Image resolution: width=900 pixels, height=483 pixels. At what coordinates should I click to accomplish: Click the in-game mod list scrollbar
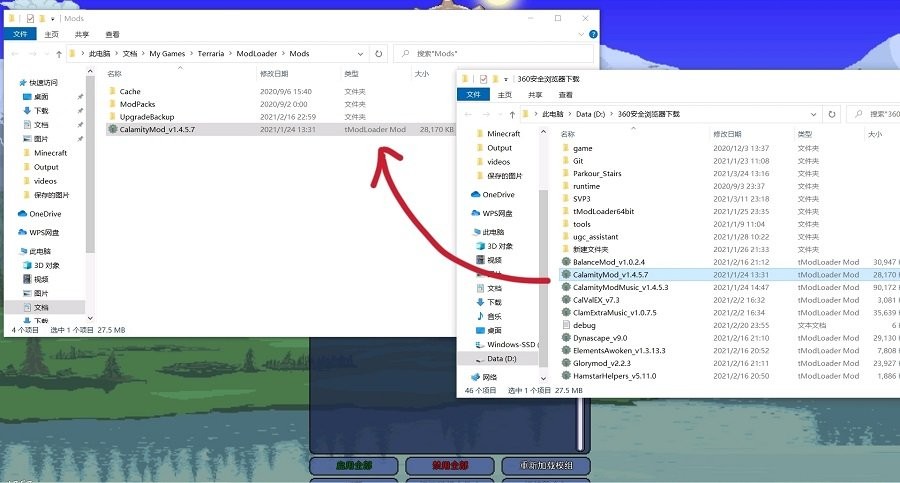point(581,424)
